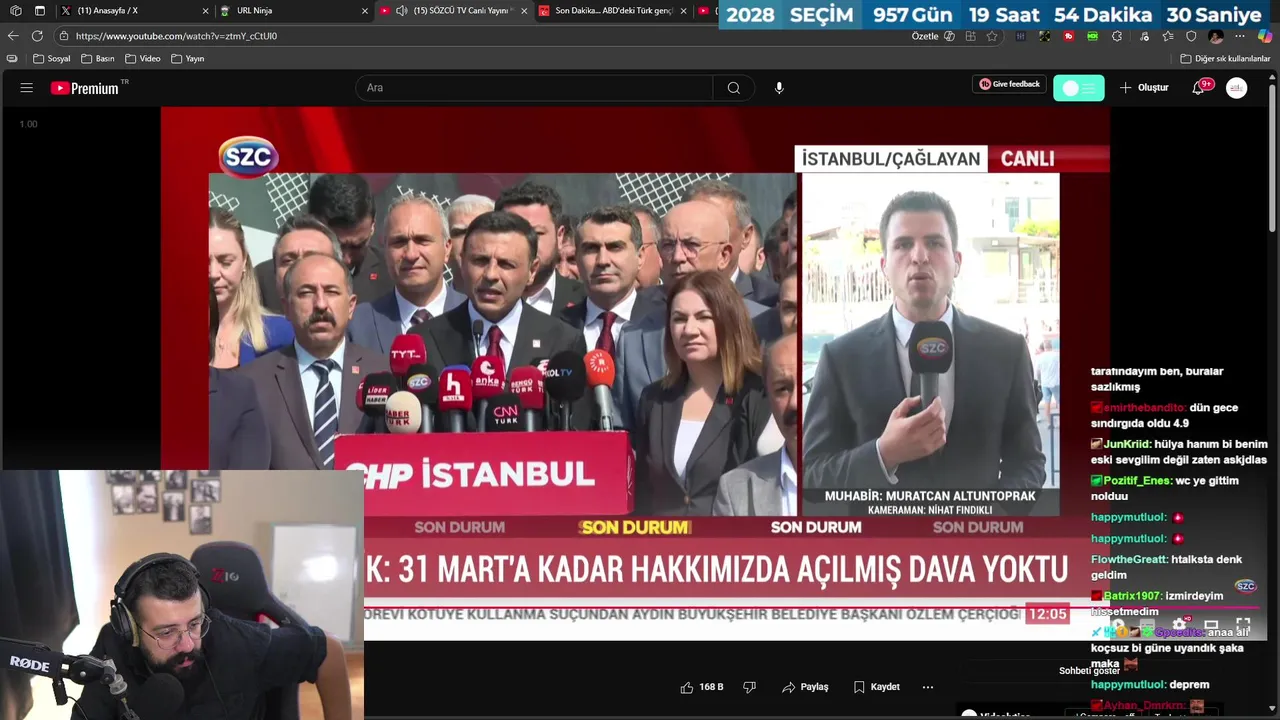Open the Sosyal bookmarks folder
The height and width of the screenshot is (720, 1280).
(x=52, y=59)
